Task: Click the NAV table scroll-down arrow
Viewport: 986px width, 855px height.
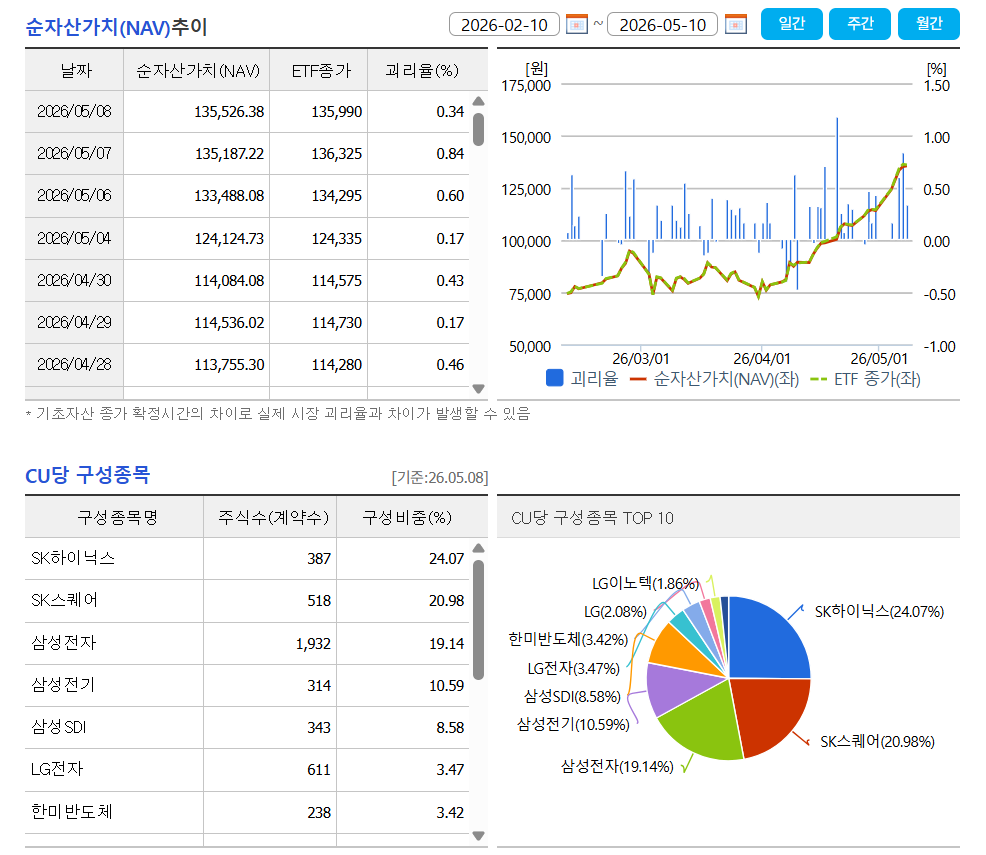Action: pyautogui.click(x=479, y=389)
